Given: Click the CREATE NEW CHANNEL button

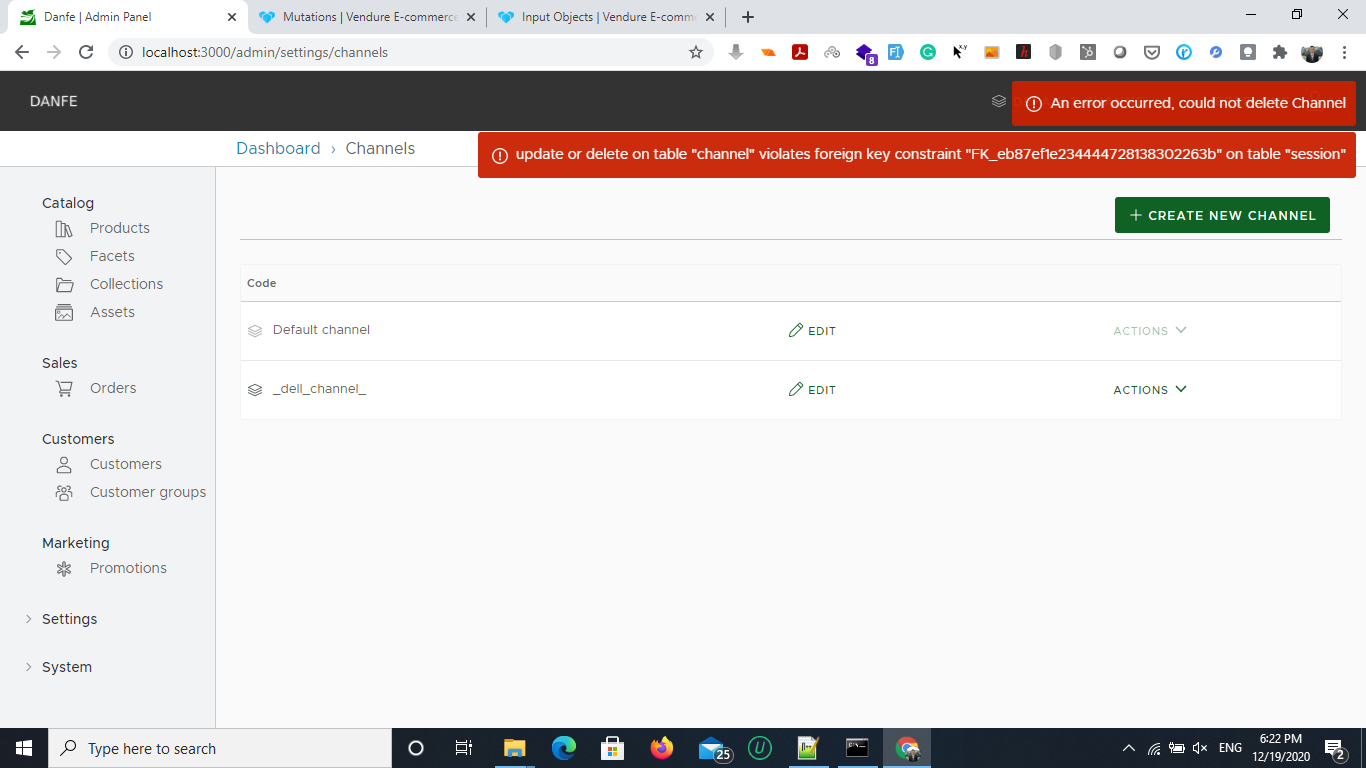Looking at the screenshot, I should [x=1222, y=215].
